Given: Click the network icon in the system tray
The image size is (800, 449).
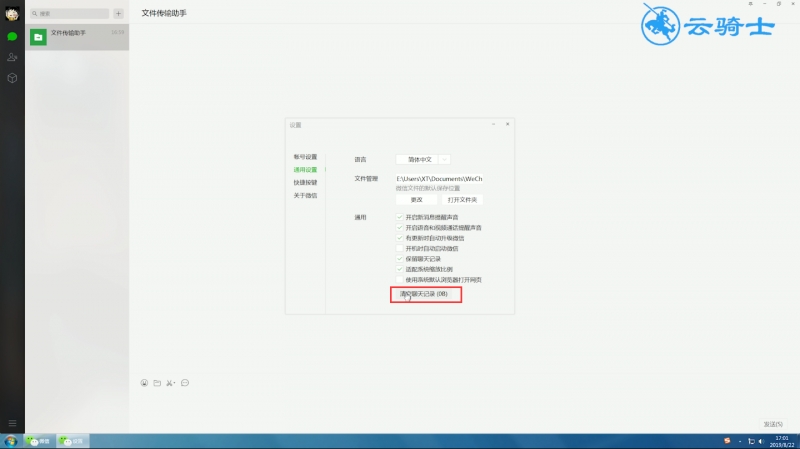Looking at the screenshot, I should click(751, 442).
